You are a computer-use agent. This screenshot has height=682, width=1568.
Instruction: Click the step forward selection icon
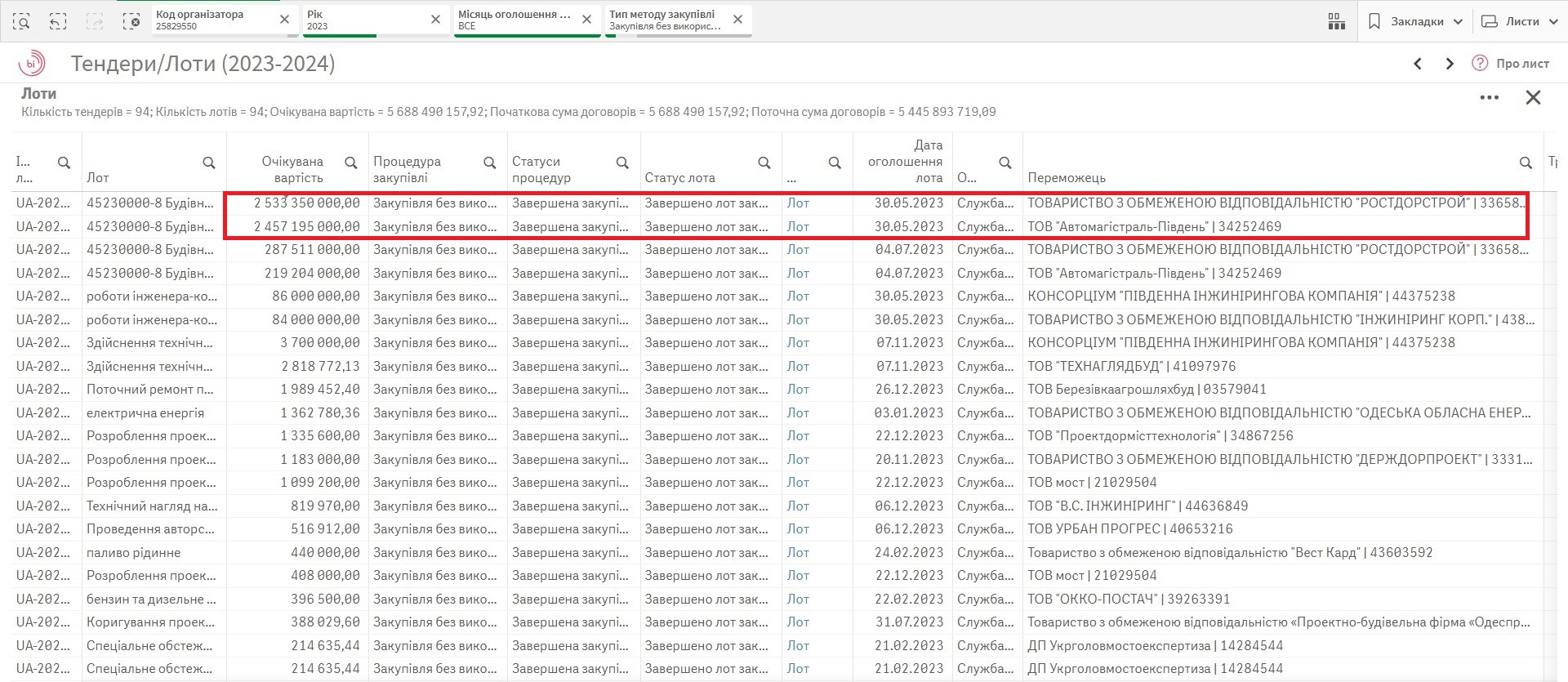(95, 22)
